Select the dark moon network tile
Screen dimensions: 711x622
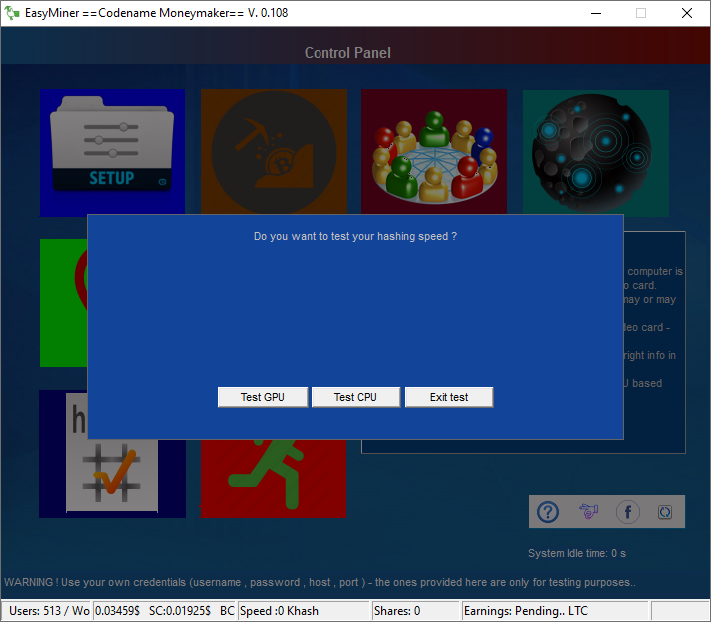pyautogui.click(x=595, y=152)
